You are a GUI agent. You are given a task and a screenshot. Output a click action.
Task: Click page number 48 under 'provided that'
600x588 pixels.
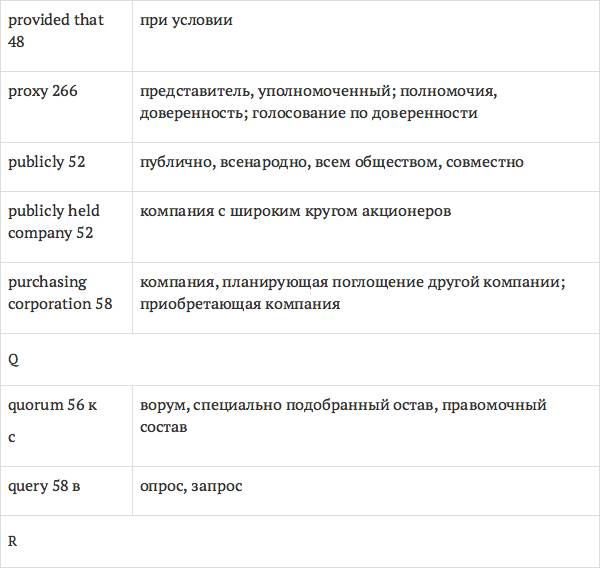[16, 41]
